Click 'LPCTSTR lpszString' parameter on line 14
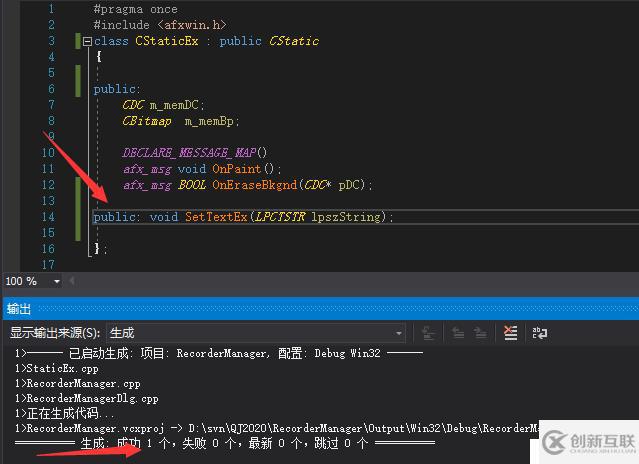Viewport: 639px width, 464px height. [x=319, y=217]
